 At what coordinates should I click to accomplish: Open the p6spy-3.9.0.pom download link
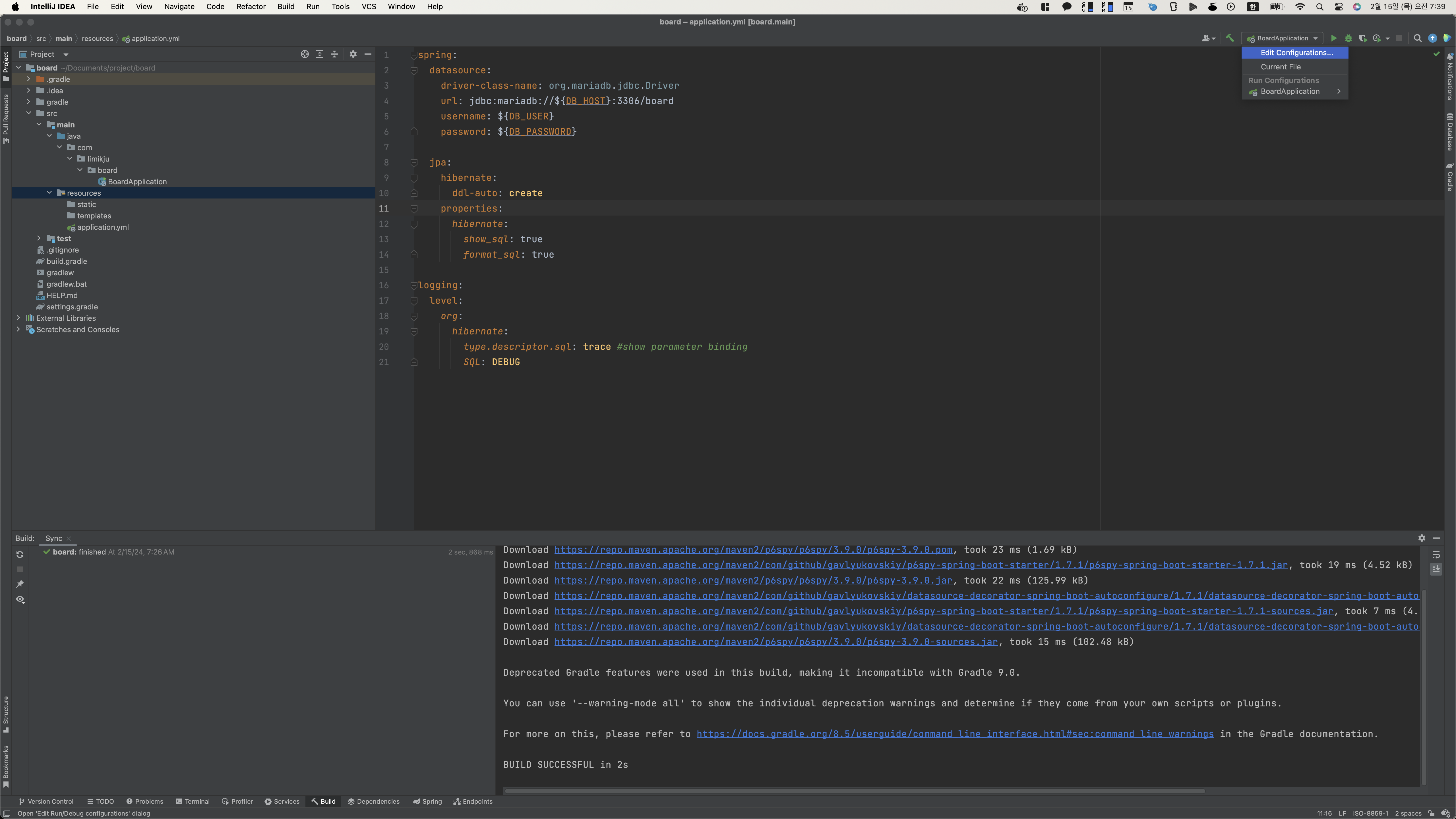[753, 550]
